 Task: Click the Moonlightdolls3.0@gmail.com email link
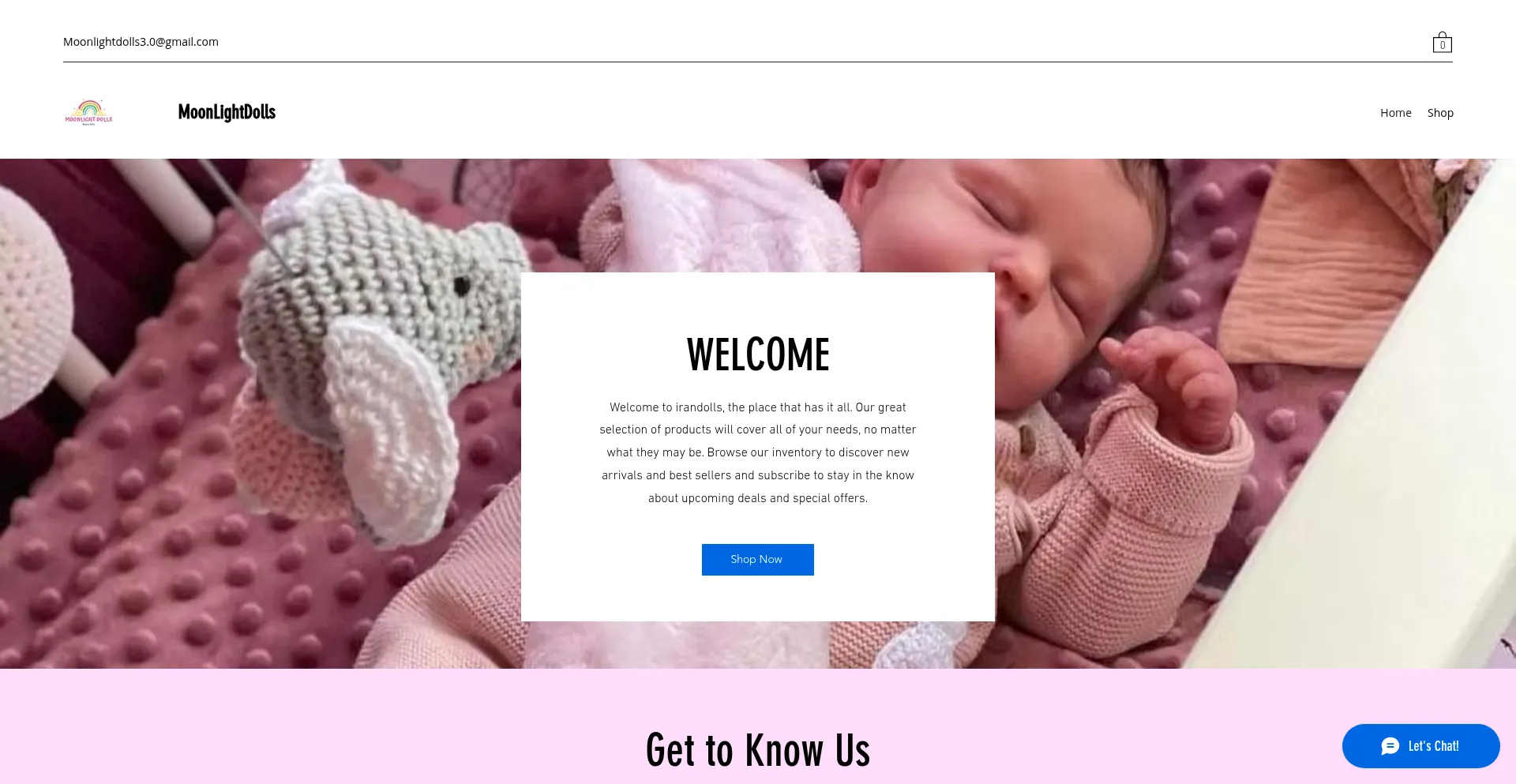pyautogui.click(x=141, y=42)
